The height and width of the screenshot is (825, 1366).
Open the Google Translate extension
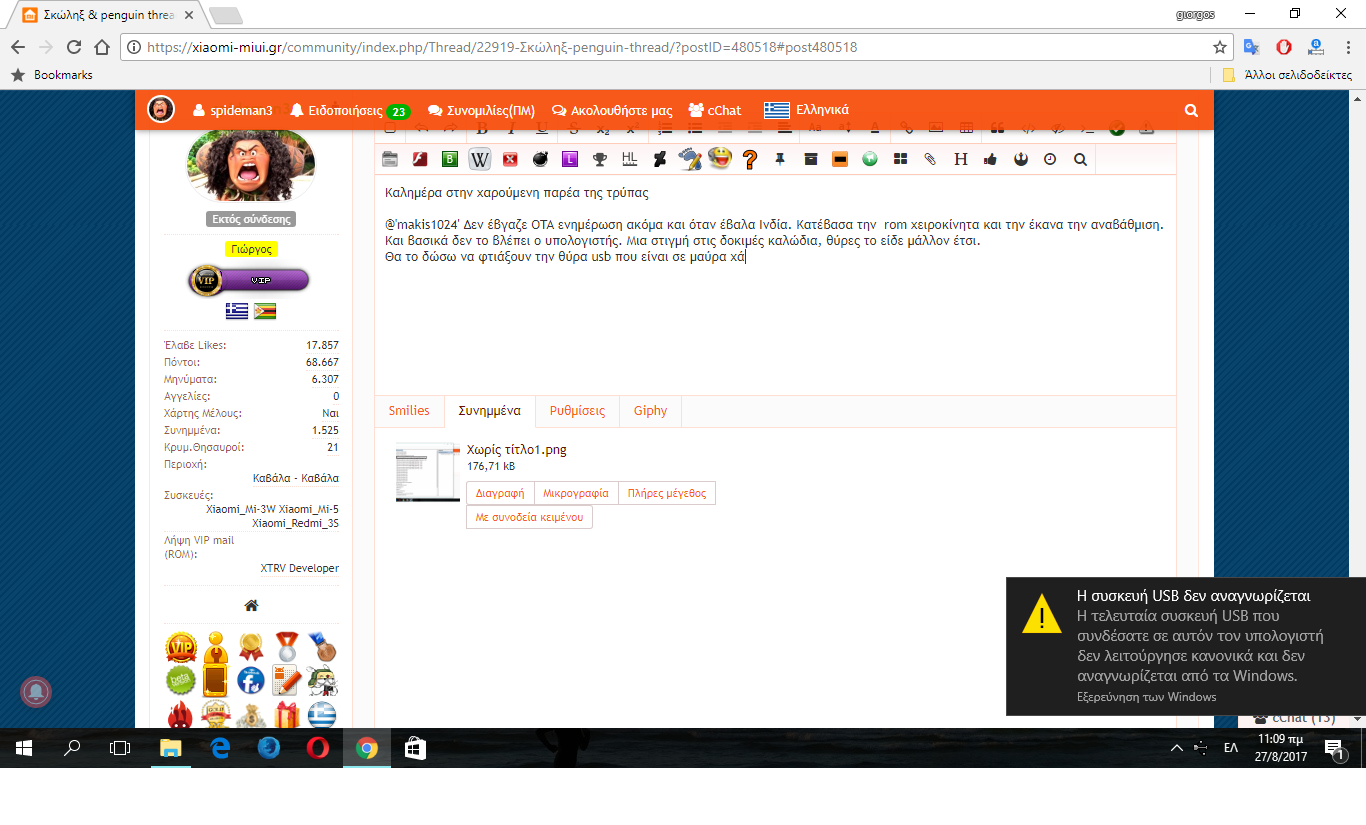click(1252, 47)
